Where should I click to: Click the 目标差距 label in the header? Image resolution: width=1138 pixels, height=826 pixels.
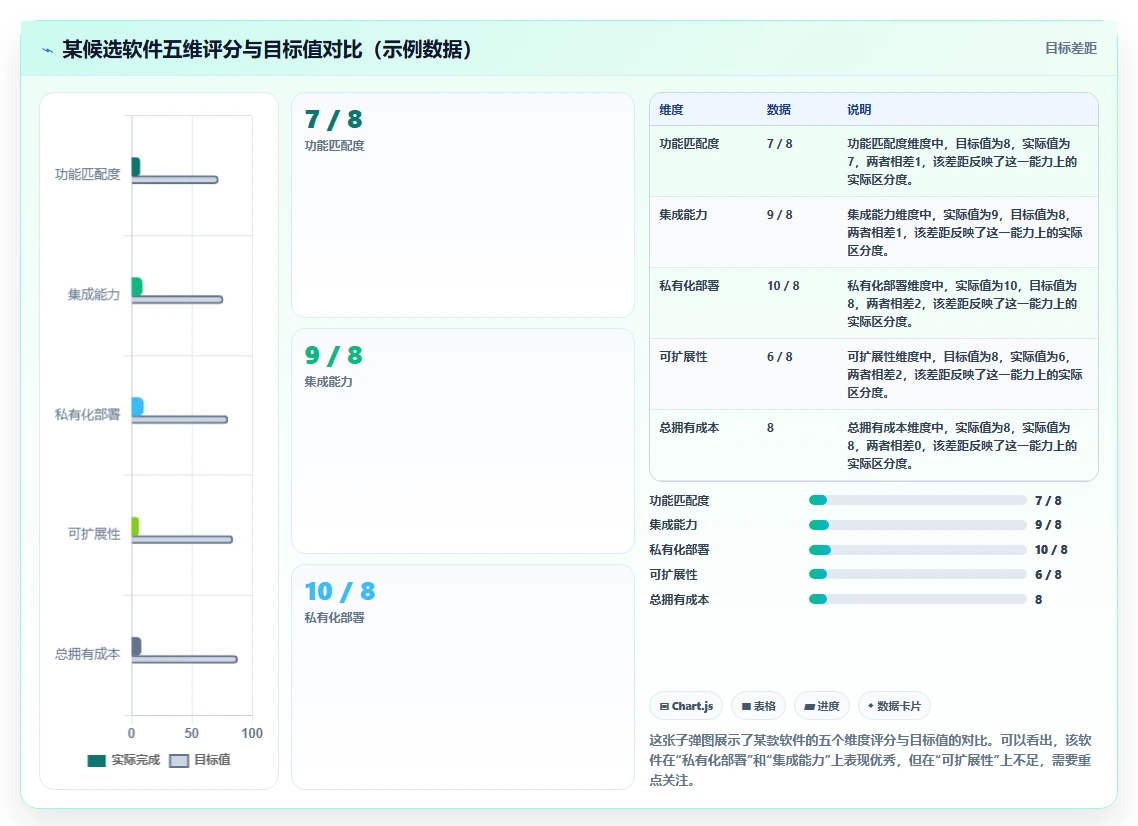[x=1071, y=49]
